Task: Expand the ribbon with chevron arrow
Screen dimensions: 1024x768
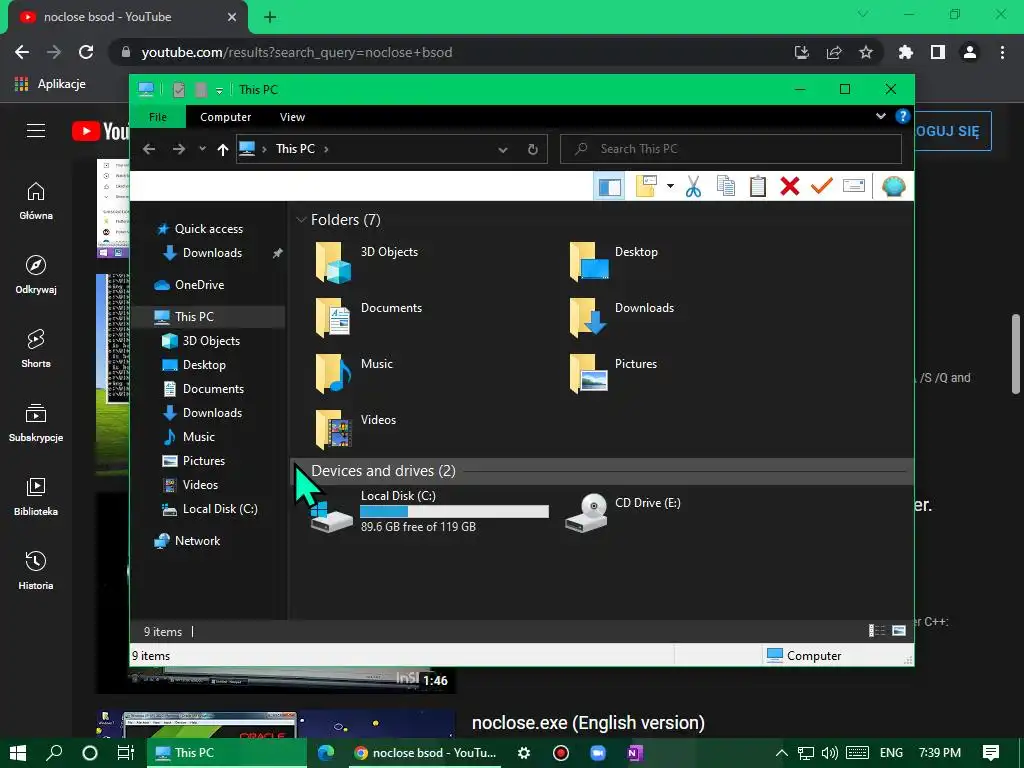Action: [x=881, y=116]
